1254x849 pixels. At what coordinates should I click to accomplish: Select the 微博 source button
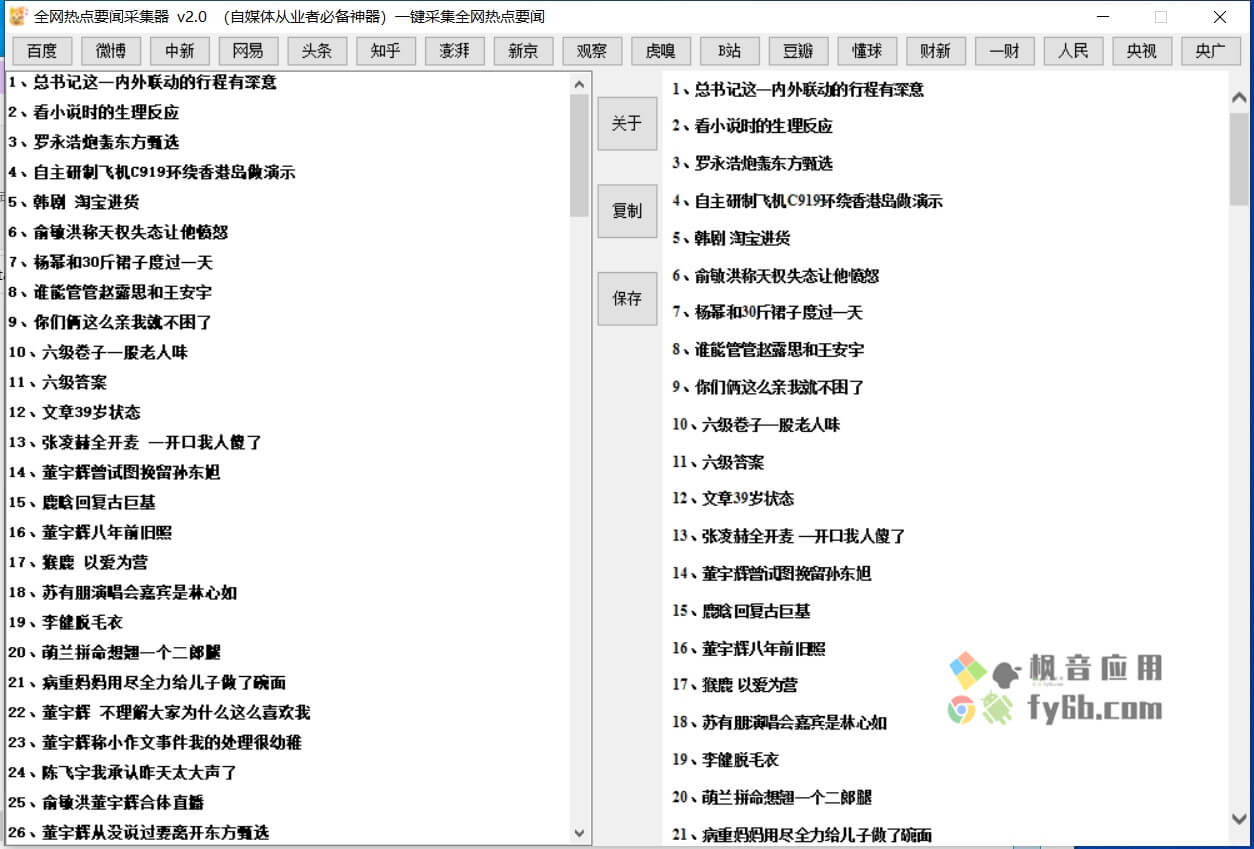point(111,51)
